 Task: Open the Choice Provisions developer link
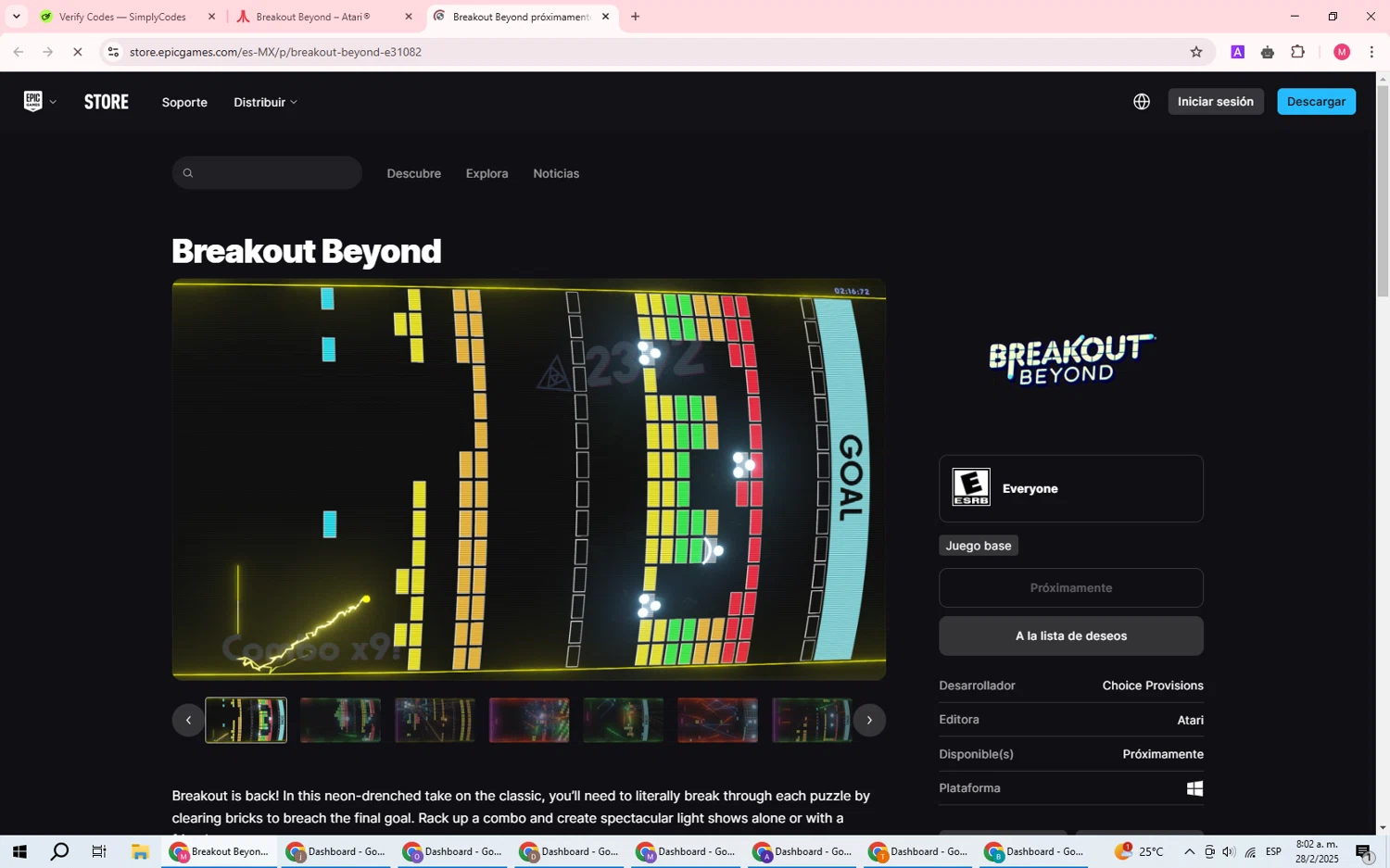1153,686
